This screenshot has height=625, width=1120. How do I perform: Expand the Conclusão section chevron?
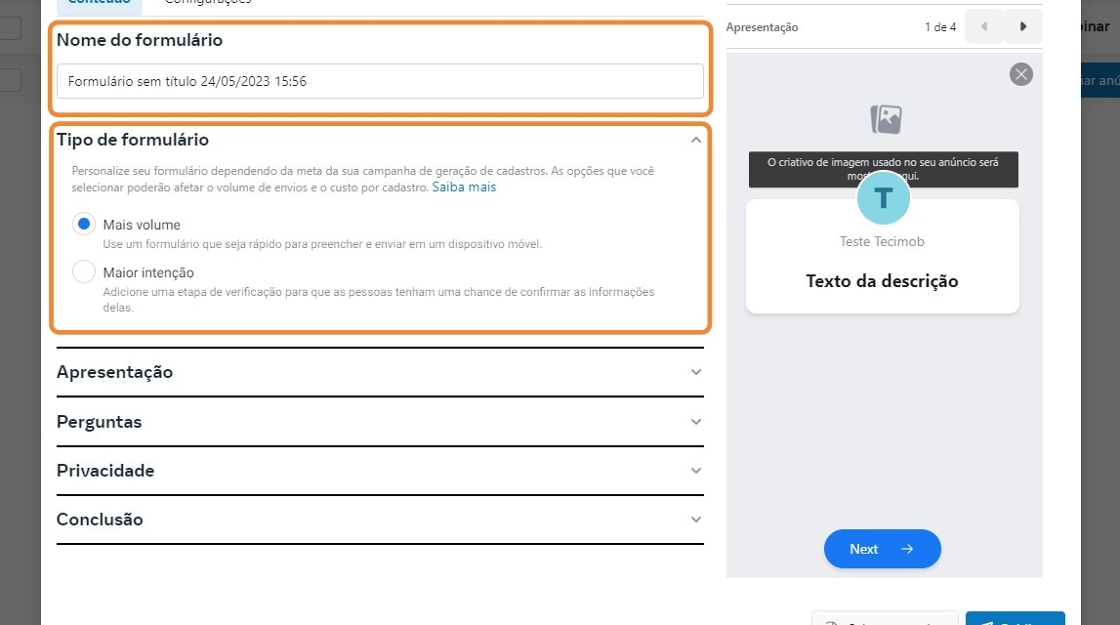pyautogui.click(x=696, y=520)
